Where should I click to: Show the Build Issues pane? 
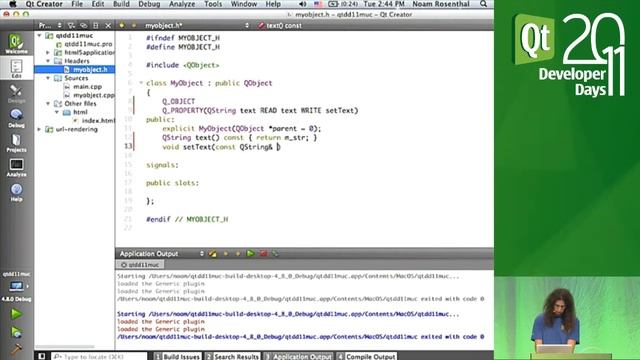(x=178, y=356)
